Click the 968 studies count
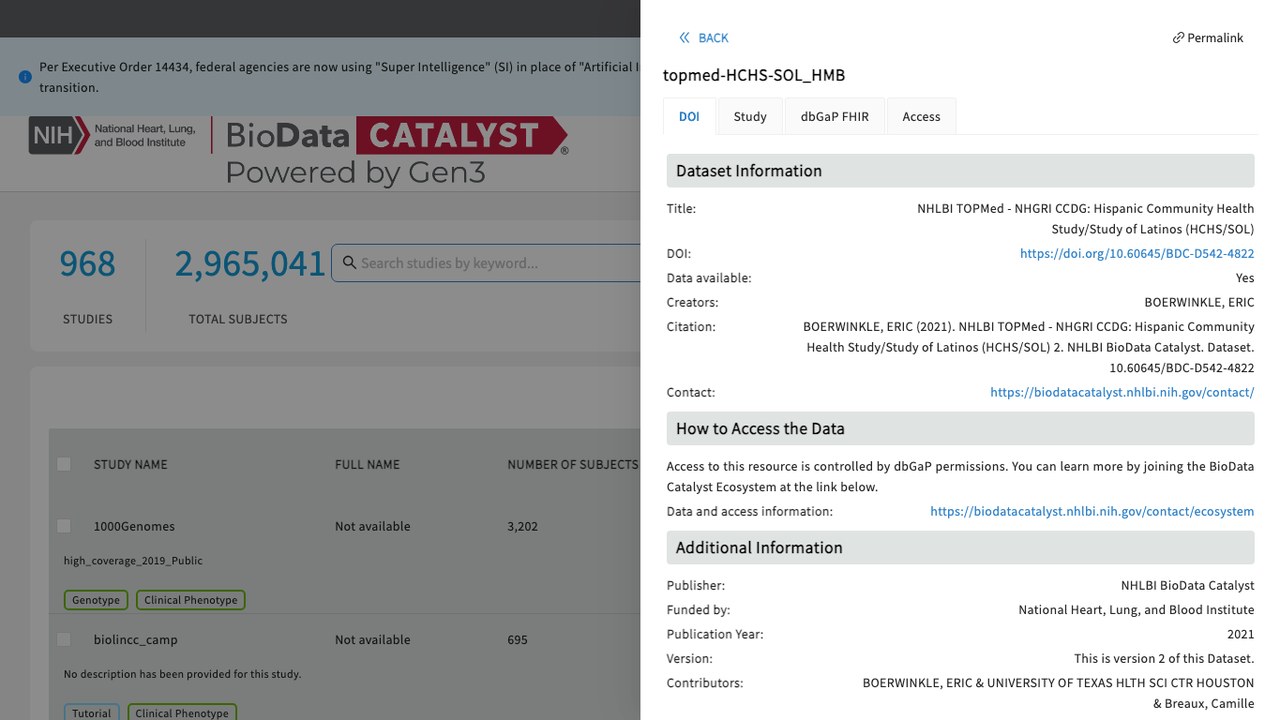The image size is (1280, 720). click(88, 264)
